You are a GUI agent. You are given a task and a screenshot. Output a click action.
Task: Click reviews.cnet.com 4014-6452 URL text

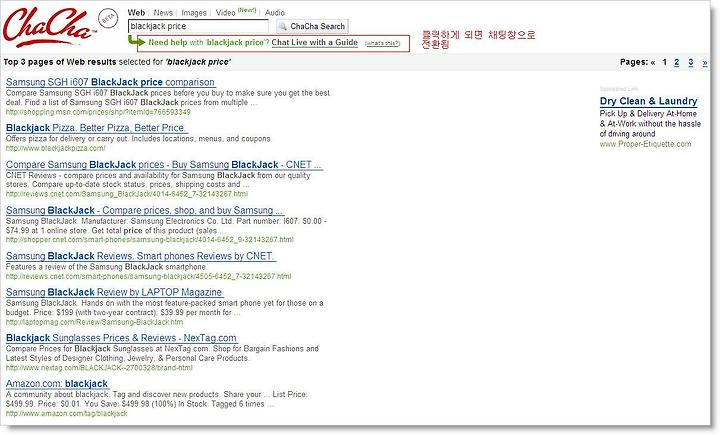(127, 194)
